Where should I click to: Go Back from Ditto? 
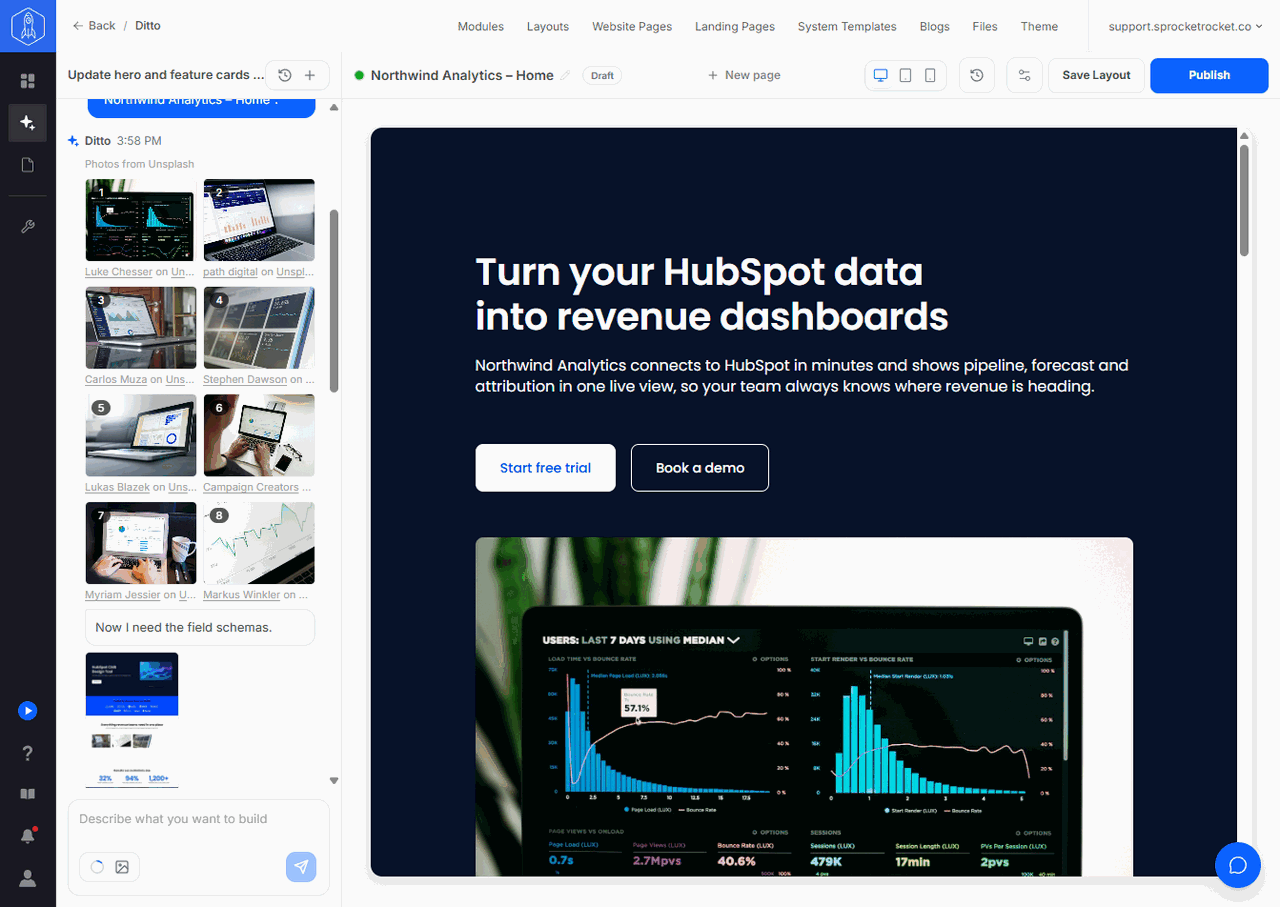[94, 26]
